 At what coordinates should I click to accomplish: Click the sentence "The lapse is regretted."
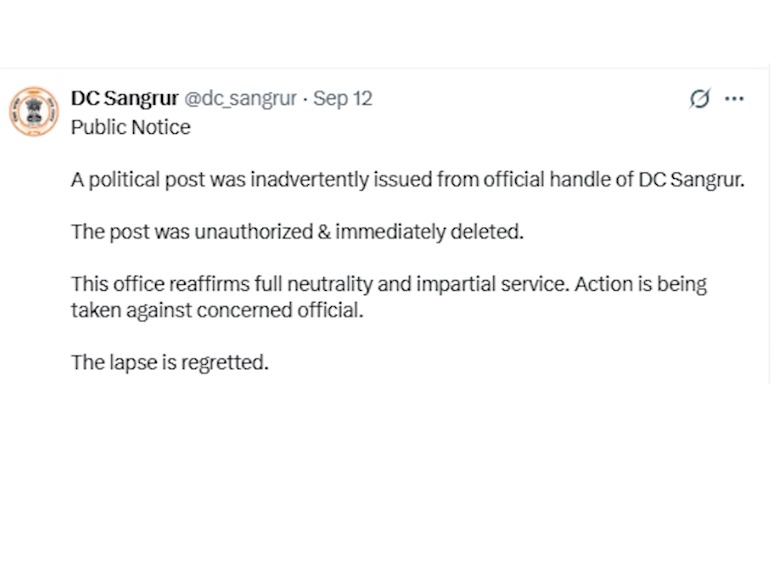170,362
